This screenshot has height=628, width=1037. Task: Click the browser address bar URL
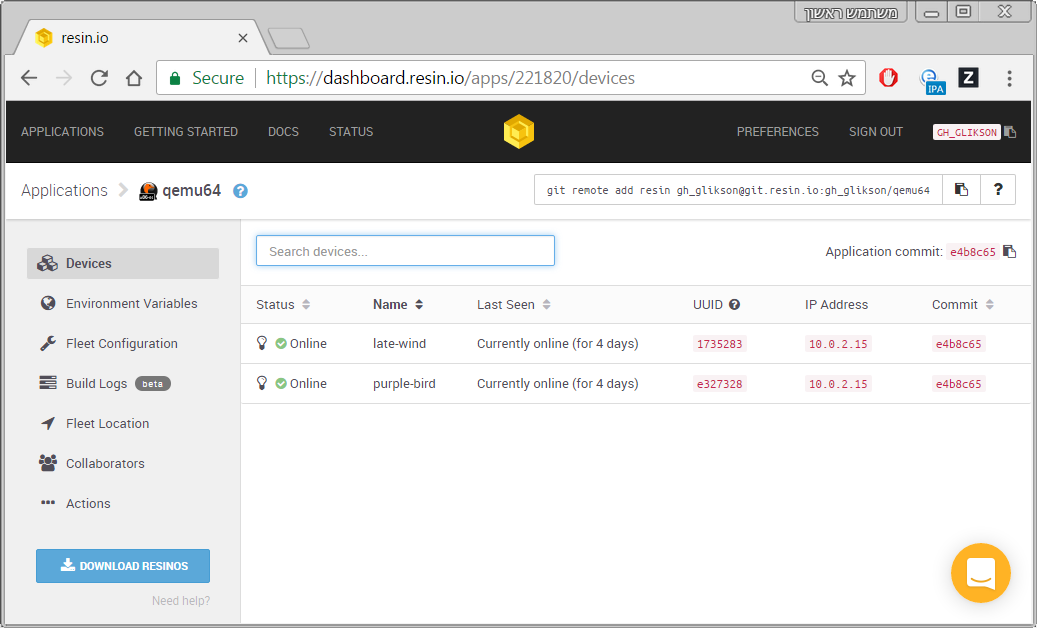point(450,78)
